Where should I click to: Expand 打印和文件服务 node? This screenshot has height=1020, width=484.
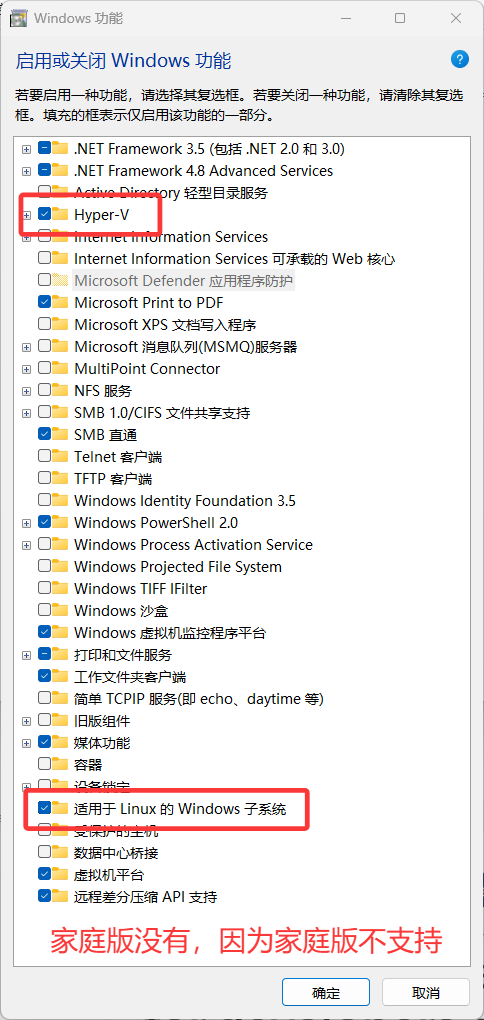tap(26, 655)
